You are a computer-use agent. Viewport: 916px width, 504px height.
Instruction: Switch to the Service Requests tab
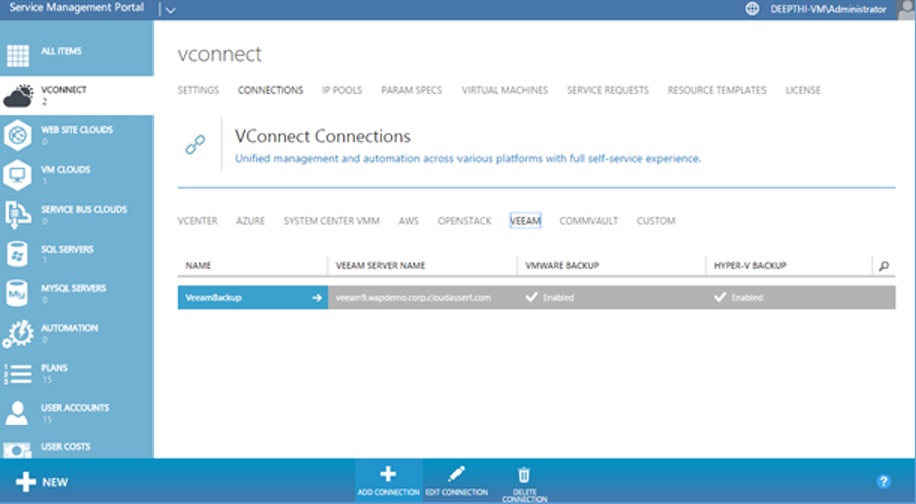tap(608, 90)
